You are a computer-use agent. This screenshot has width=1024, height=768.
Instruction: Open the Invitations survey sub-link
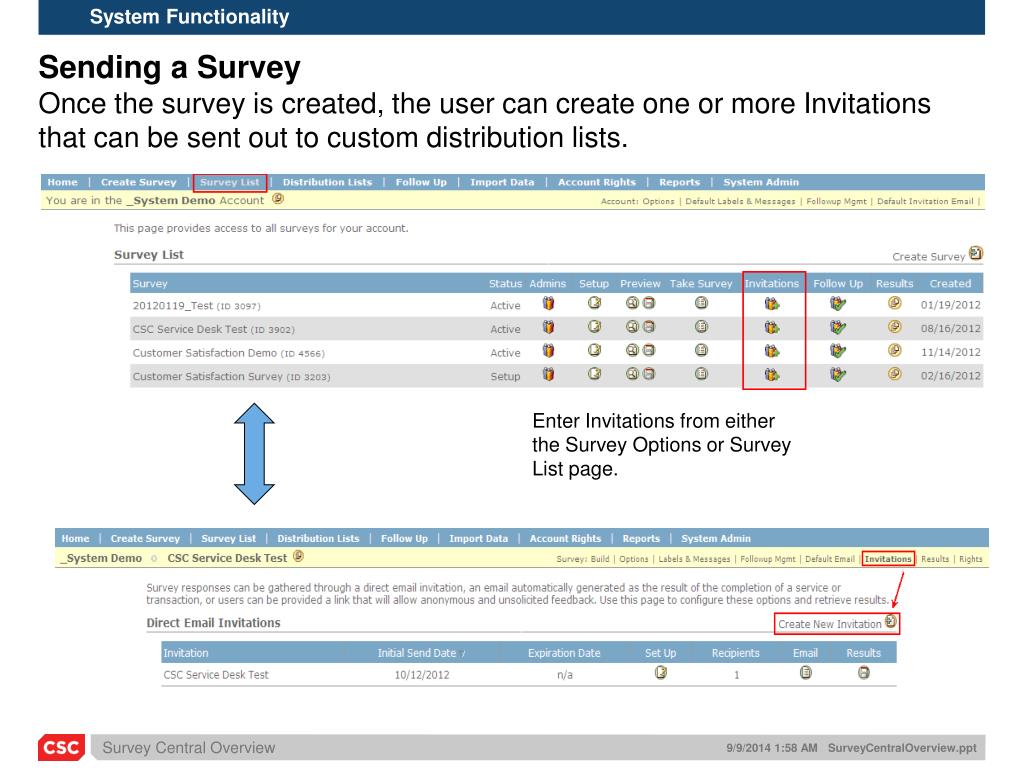click(x=888, y=559)
